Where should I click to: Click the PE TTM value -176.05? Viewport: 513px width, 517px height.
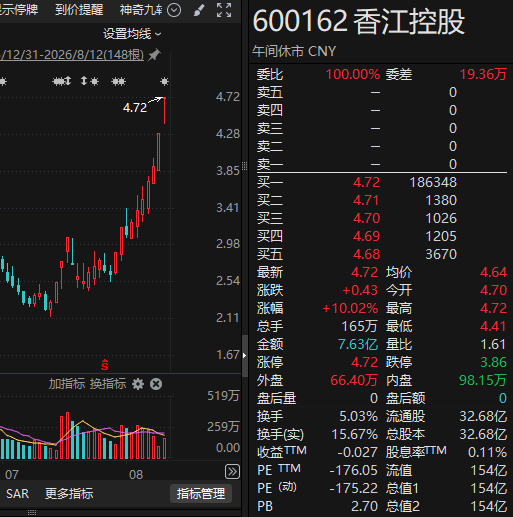pyautogui.click(x=353, y=470)
